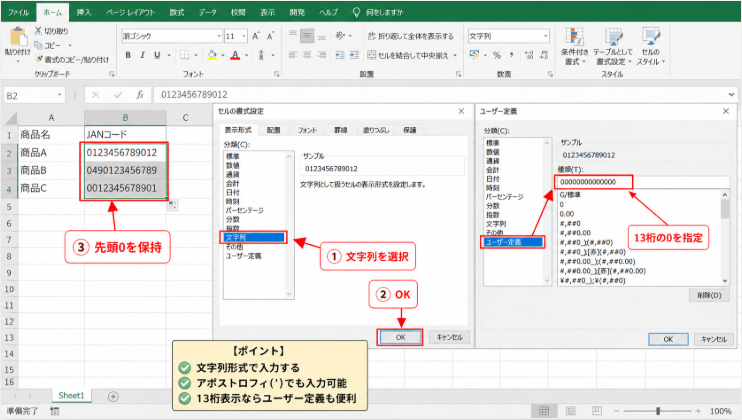Open the File (ファイル) tab
This screenshot has height=420, width=742.
pos(18,12)
